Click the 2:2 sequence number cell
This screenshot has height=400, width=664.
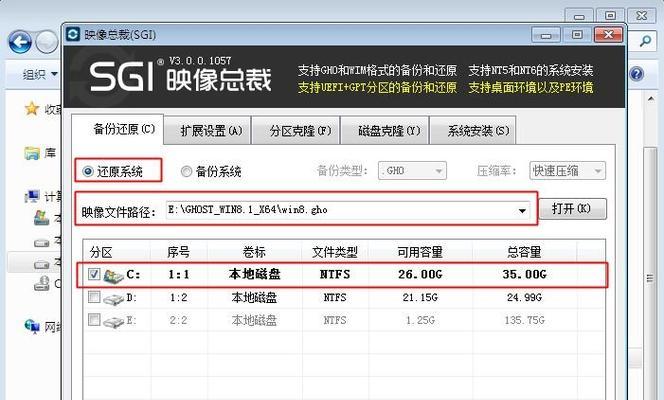[x=179, y=320]
